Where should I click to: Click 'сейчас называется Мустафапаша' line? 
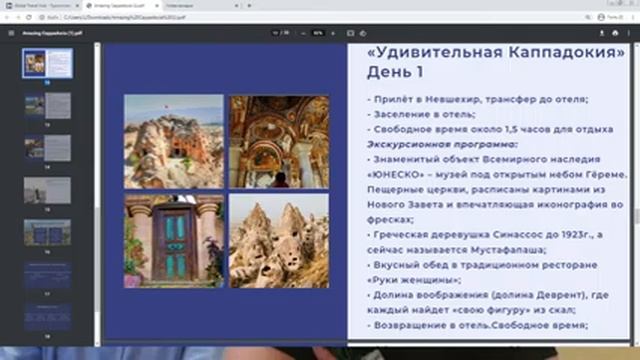pyautogui.click(x=457, y=250)
